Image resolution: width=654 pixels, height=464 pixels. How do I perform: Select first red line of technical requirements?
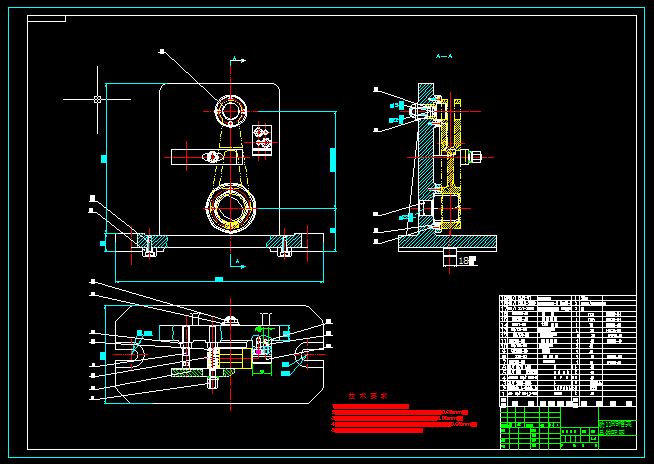[x=370, y=406]
